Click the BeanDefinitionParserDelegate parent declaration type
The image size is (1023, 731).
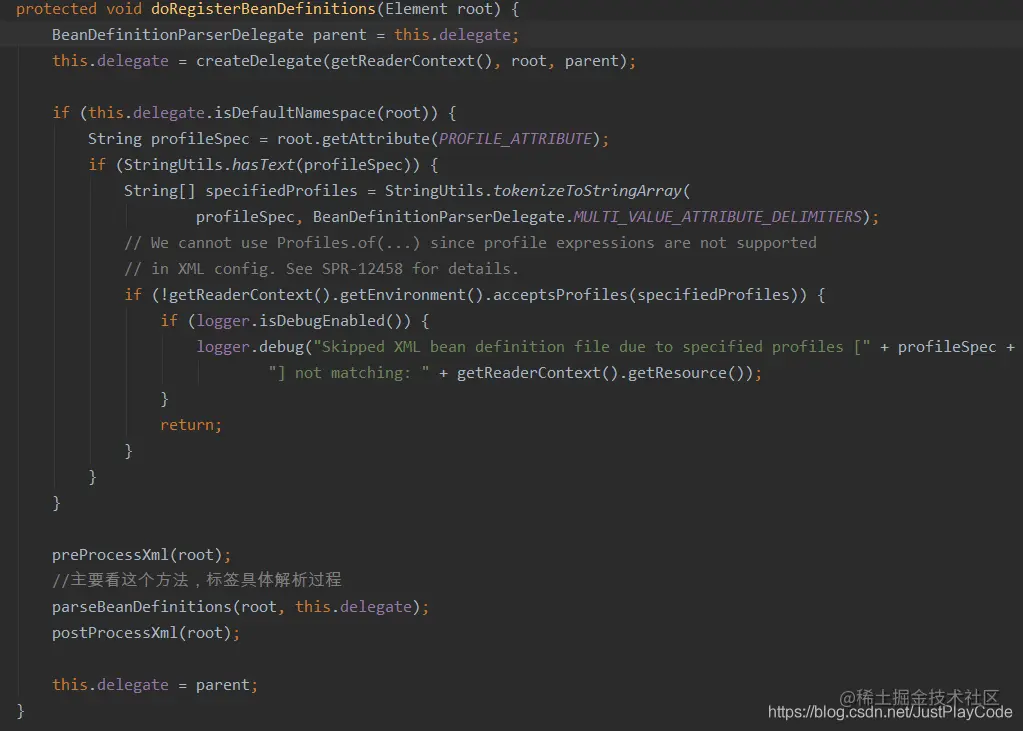click(177, 35)
